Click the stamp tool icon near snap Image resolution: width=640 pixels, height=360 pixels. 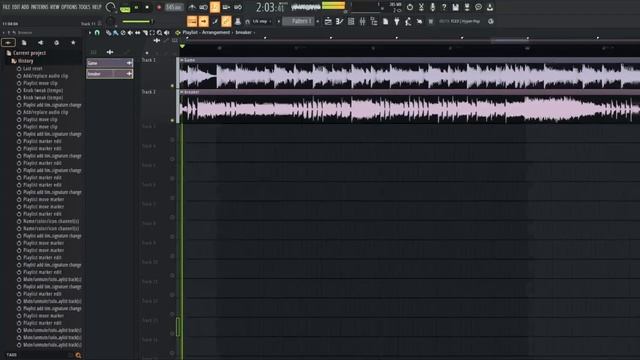coord(238,21)
